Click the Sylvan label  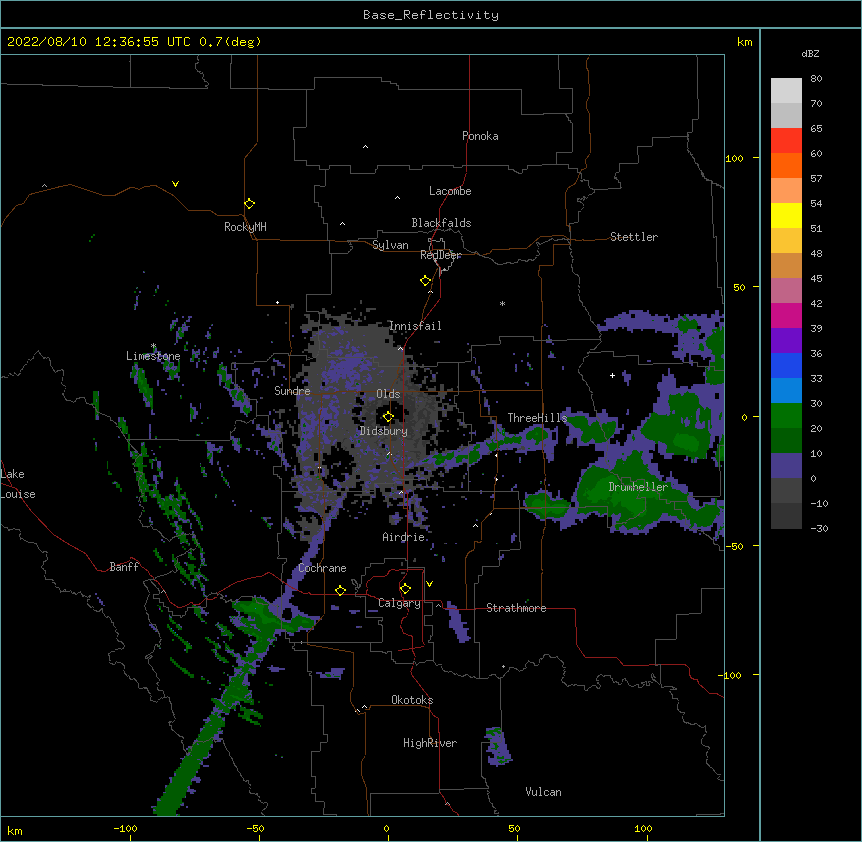point(390,245)
